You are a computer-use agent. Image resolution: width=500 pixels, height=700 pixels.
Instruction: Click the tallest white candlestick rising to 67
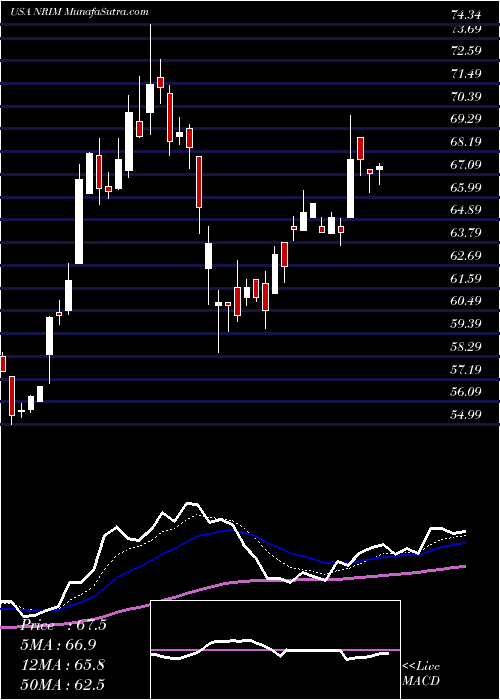(x=79, y=221)
